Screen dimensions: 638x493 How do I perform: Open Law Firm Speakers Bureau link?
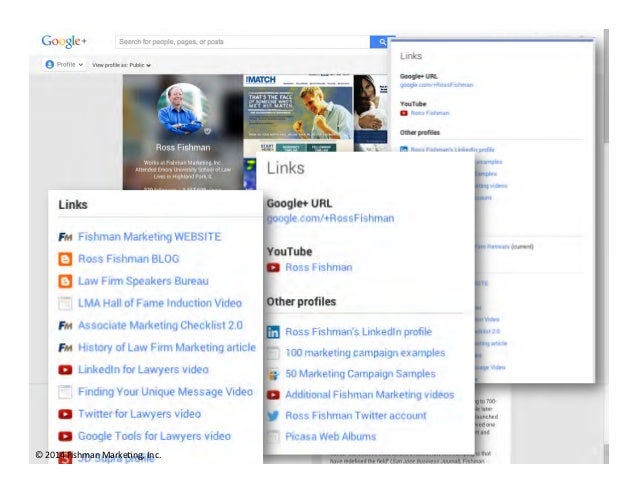[x=143, y=281]
